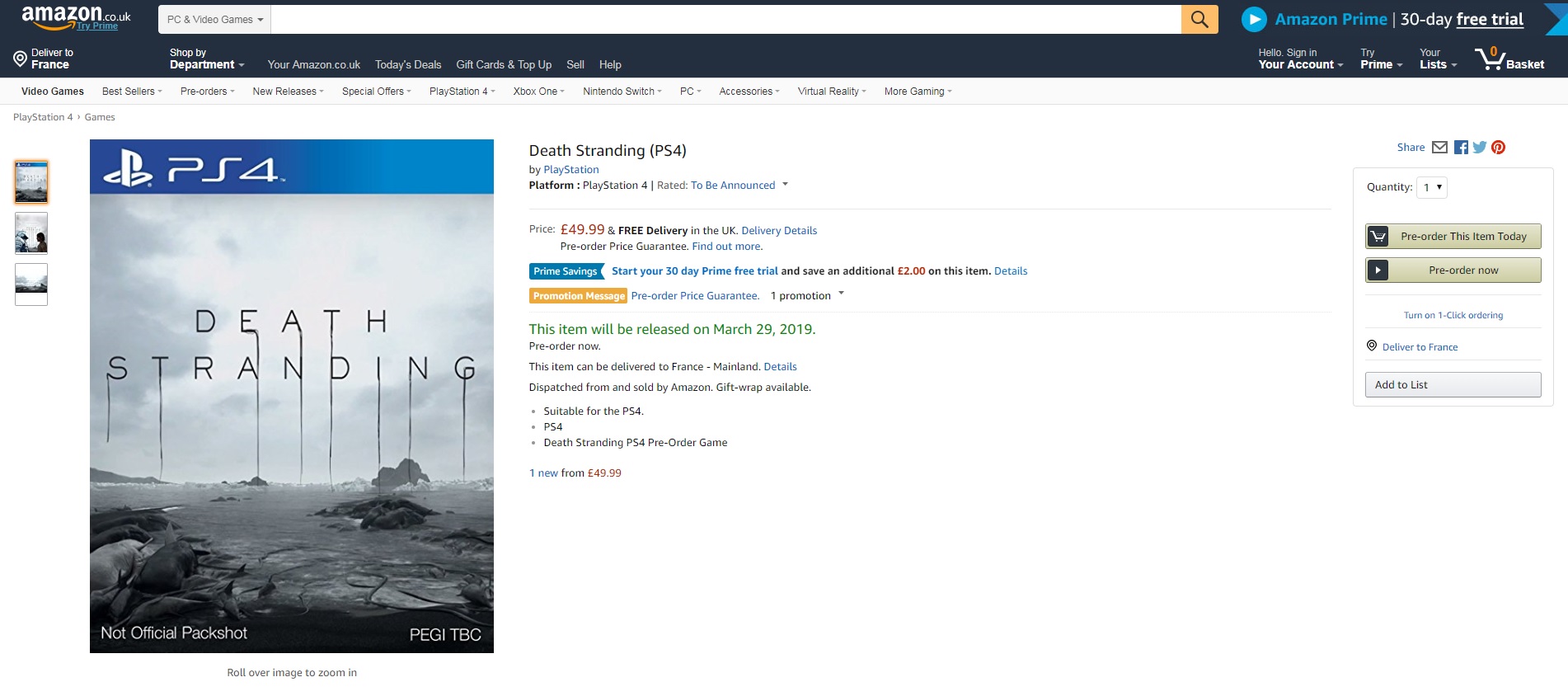Open the Best Sellers menu
This screenshot has width=1568, height=696.
tap(132, 92)
